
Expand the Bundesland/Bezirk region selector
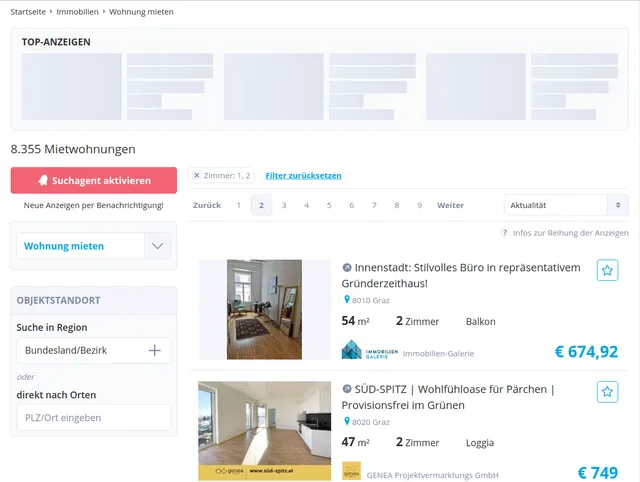coord(93,351)
